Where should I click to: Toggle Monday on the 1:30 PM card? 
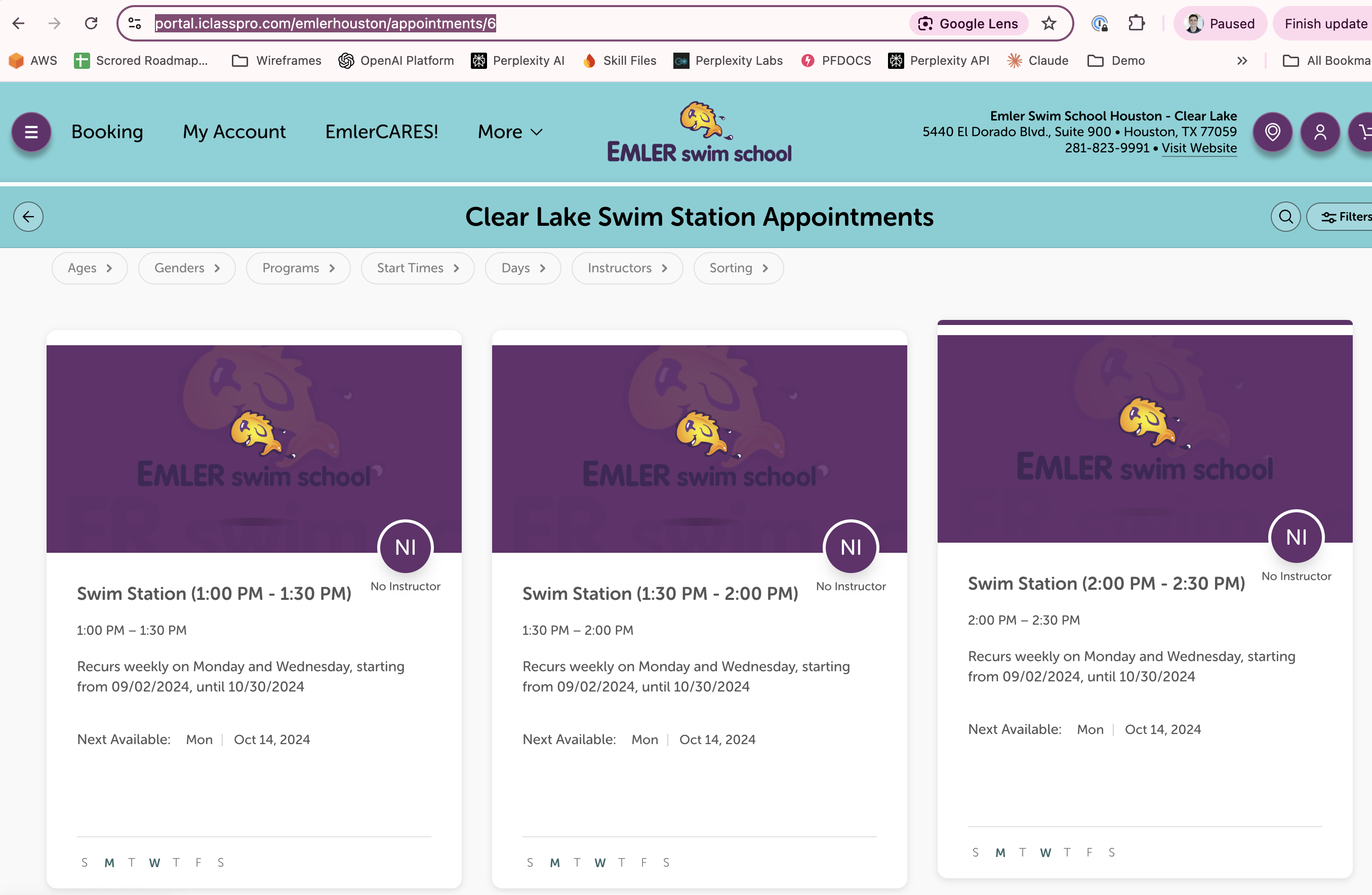click(554, 862)
